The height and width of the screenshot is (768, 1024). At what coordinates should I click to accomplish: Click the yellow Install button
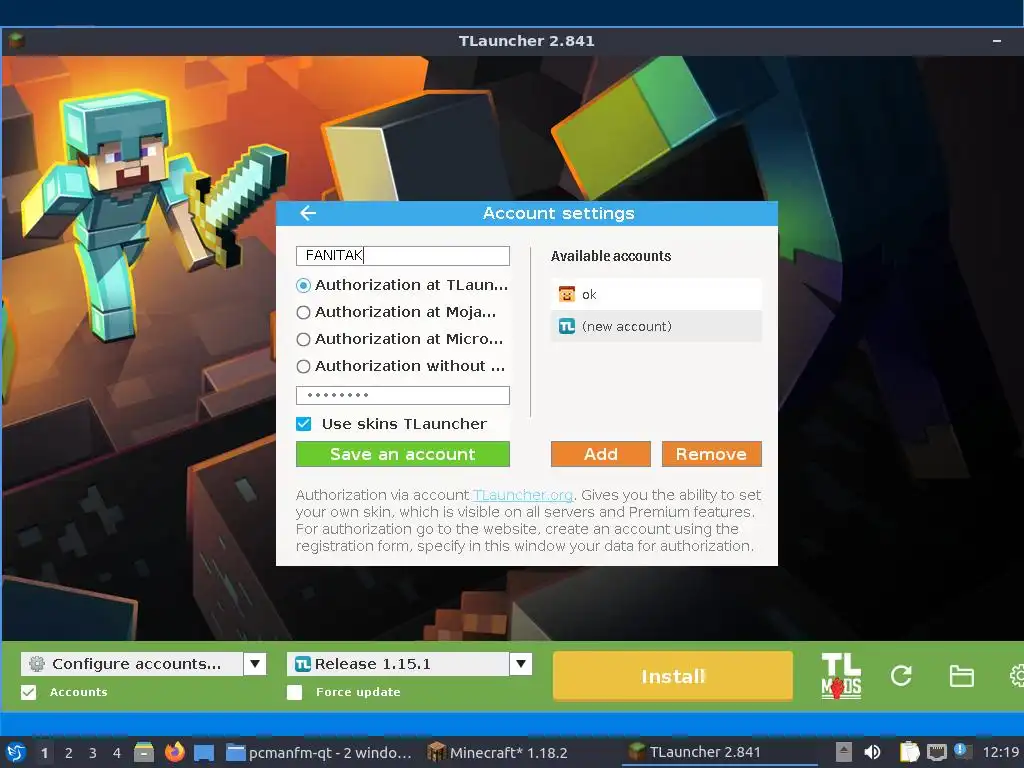pos(673,676)
